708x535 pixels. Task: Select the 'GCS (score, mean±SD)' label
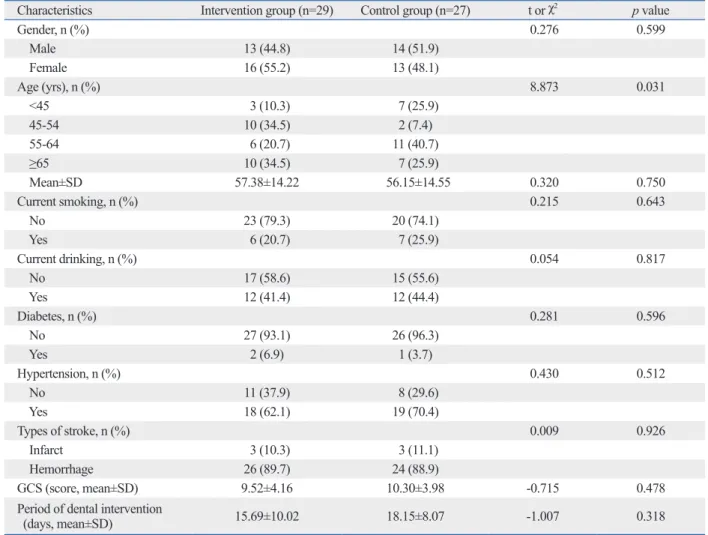(x=78, y=488)
